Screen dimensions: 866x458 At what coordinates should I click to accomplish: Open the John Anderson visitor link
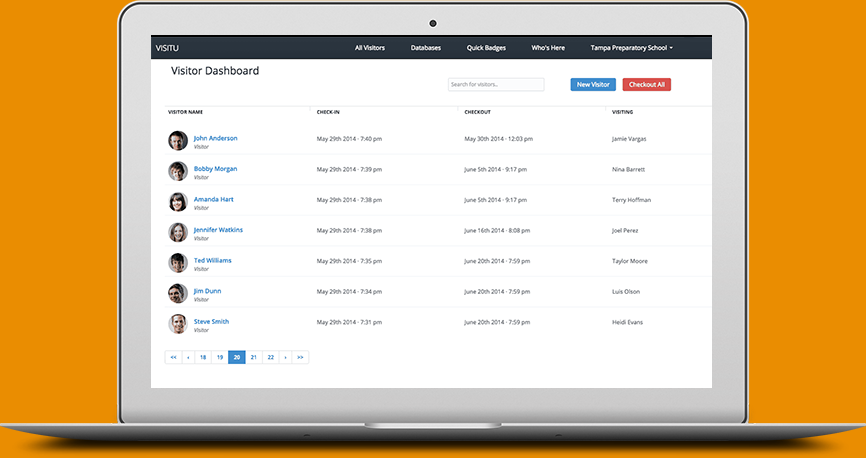click(215, 138)
